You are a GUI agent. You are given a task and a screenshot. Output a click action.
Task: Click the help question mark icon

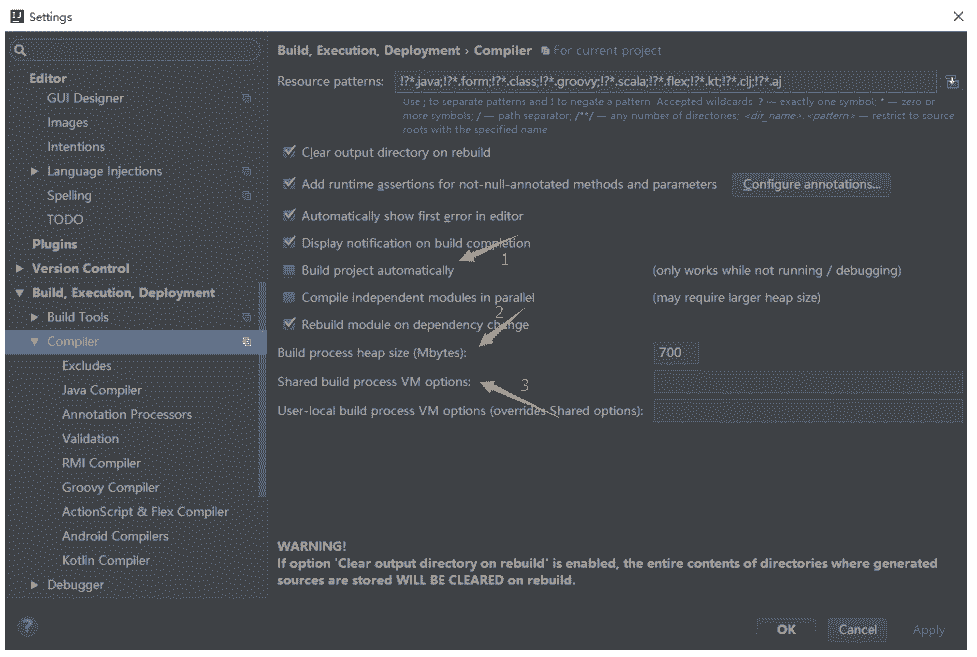click(x=28, y=627)
